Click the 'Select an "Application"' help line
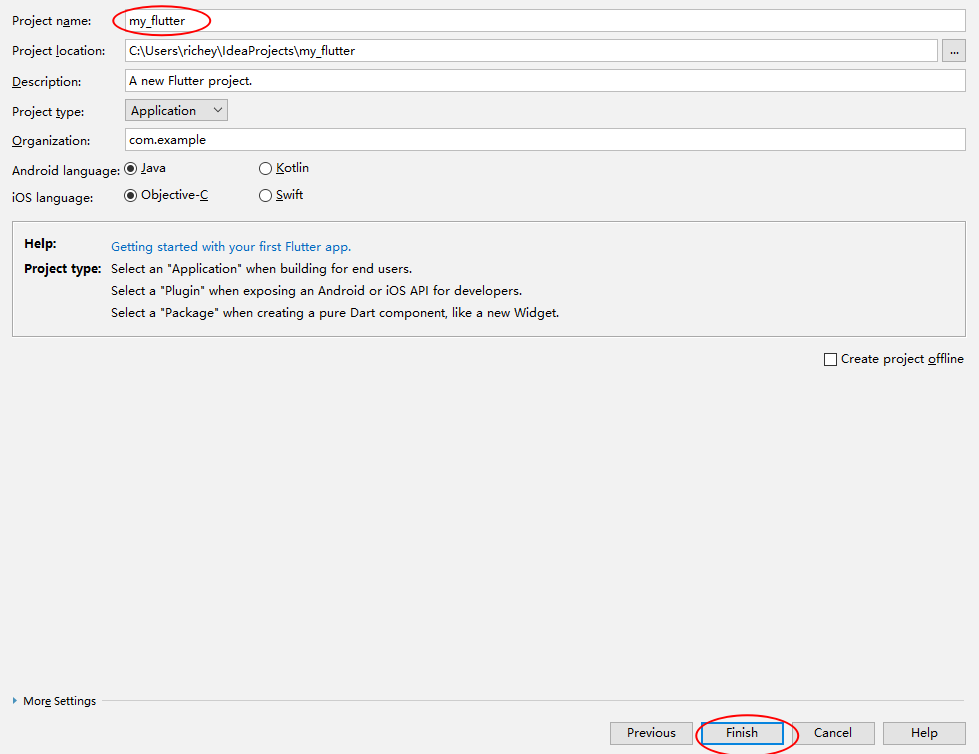This screenshot has width=979, height=754. tap(262, 269)
